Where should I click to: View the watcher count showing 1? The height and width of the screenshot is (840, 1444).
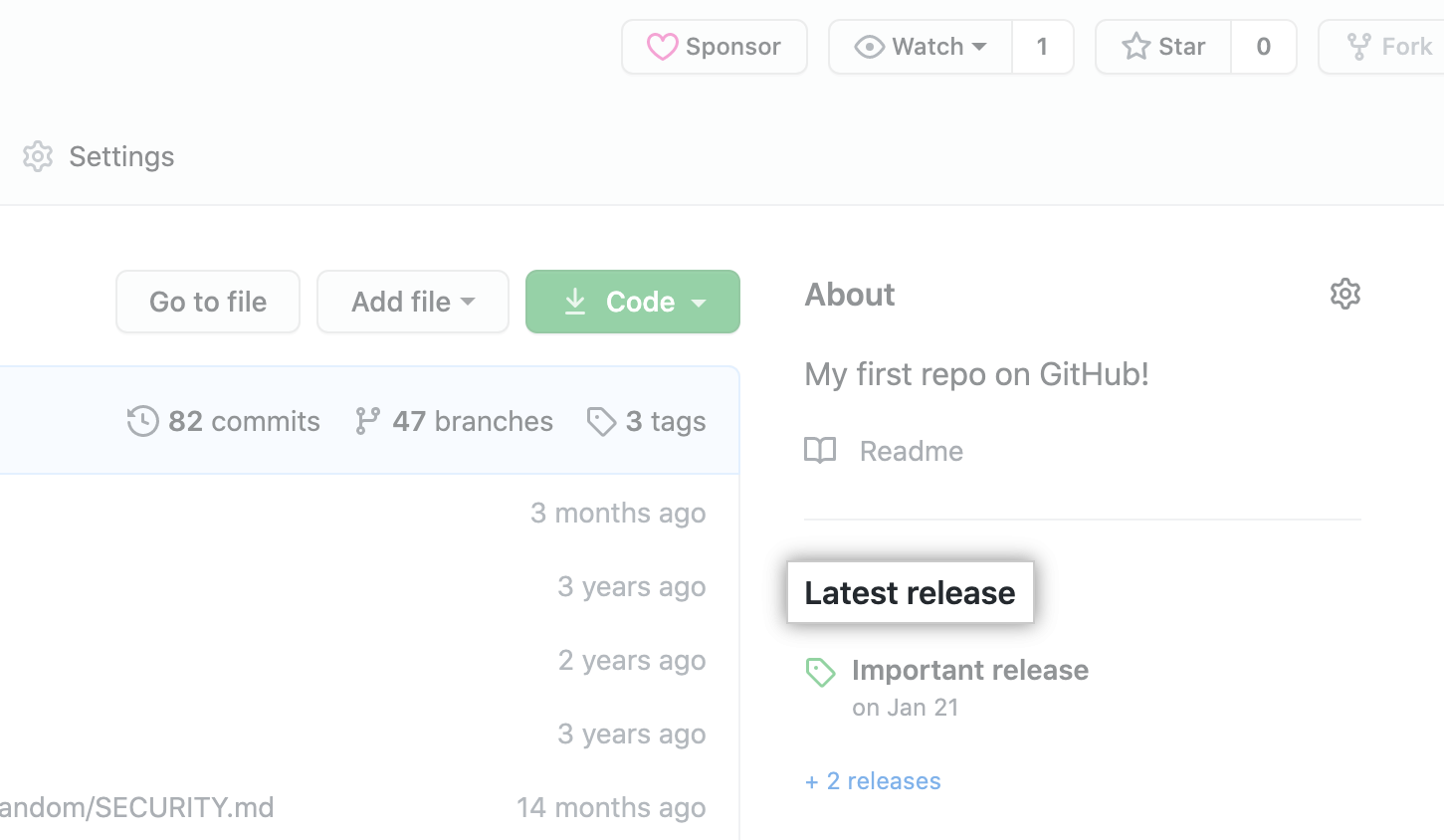tap(1042, 46)
